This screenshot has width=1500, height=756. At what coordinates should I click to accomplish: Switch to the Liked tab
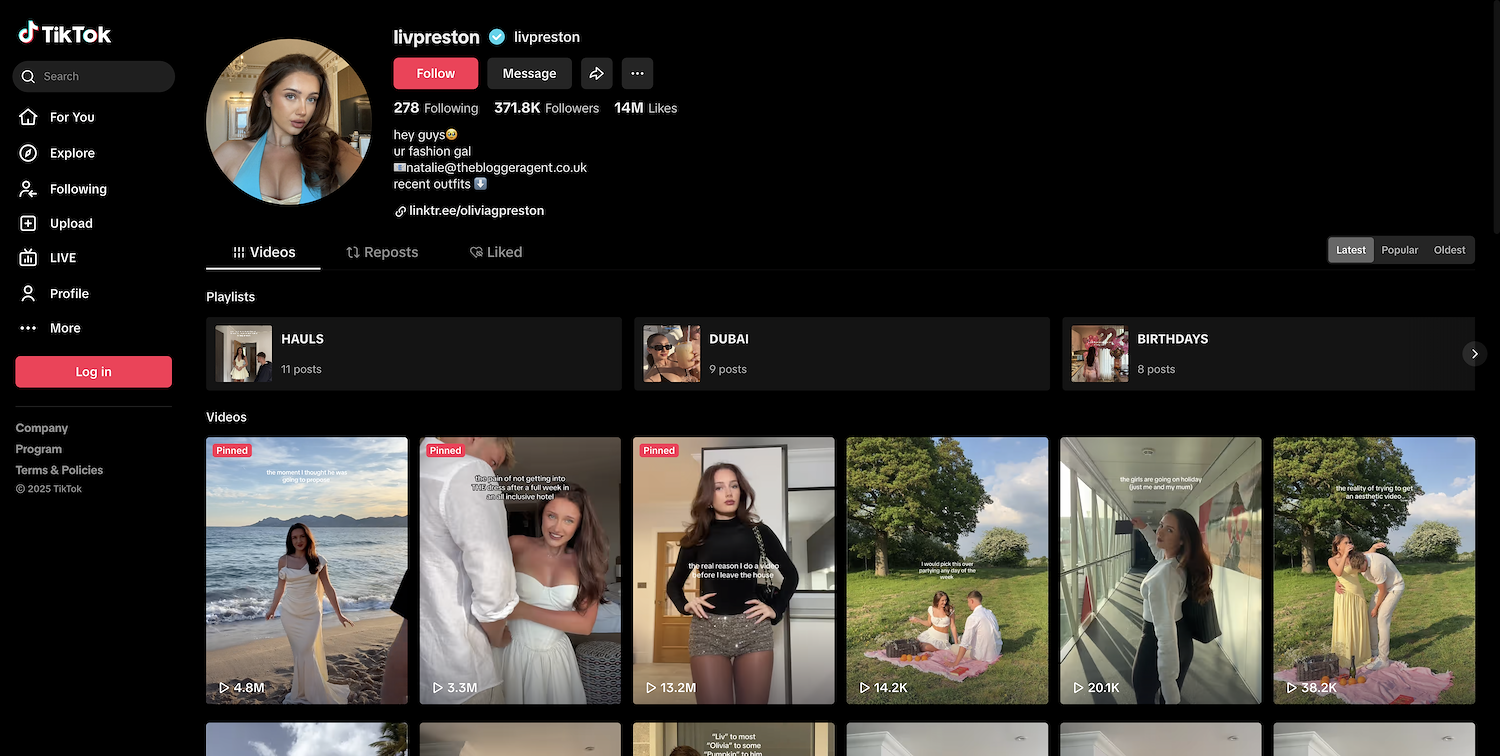coord(496,252)
